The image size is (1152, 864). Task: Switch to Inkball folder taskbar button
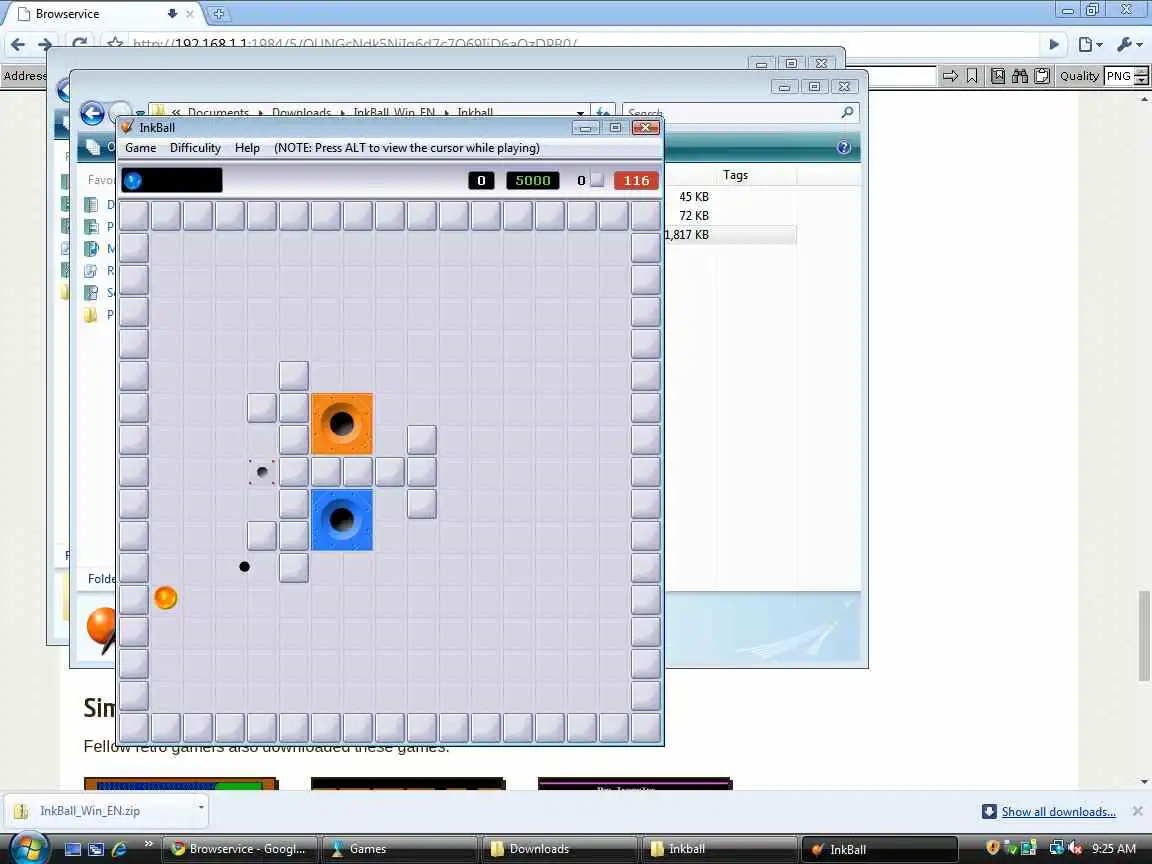pyautogui.click(x=720, y=849)
